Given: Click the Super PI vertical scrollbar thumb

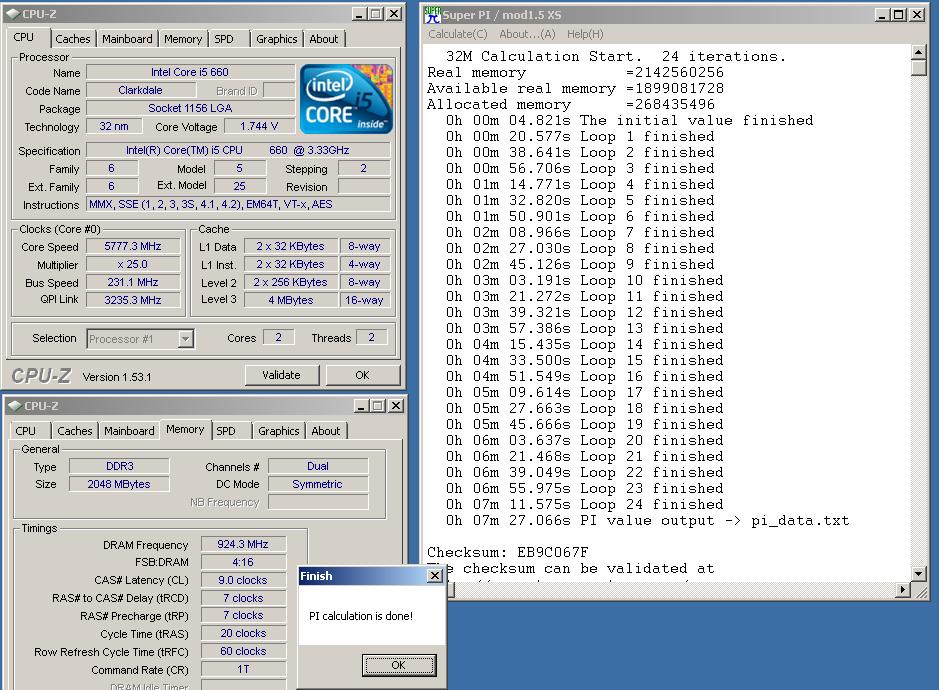Looking at the screenshot, I should coord(919,68).
